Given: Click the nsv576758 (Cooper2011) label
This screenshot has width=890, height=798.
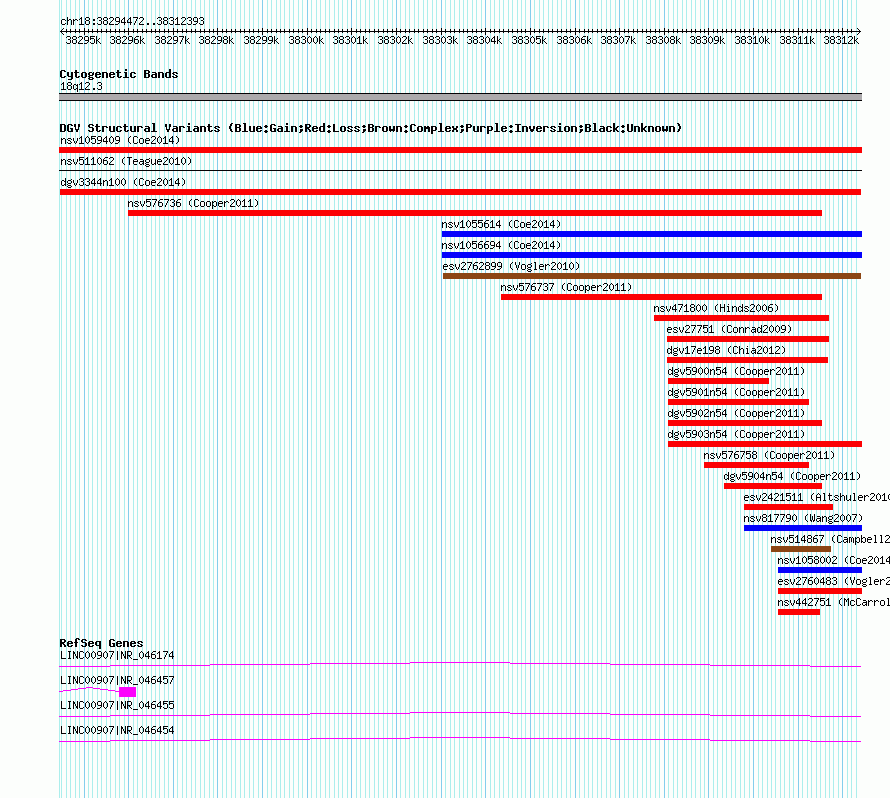Looking at the screenshot, I should tap(769, 455).
